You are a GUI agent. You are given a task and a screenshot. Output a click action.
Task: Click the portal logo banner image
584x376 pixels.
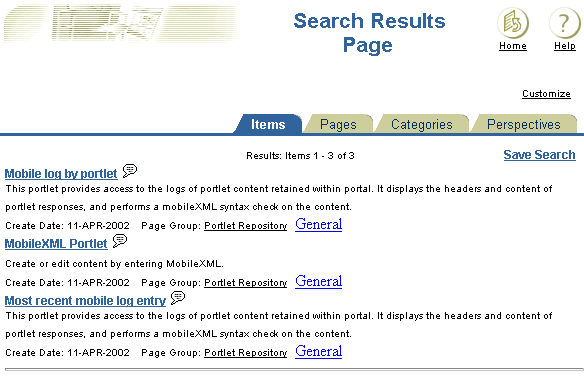click(x=120, y=23)
